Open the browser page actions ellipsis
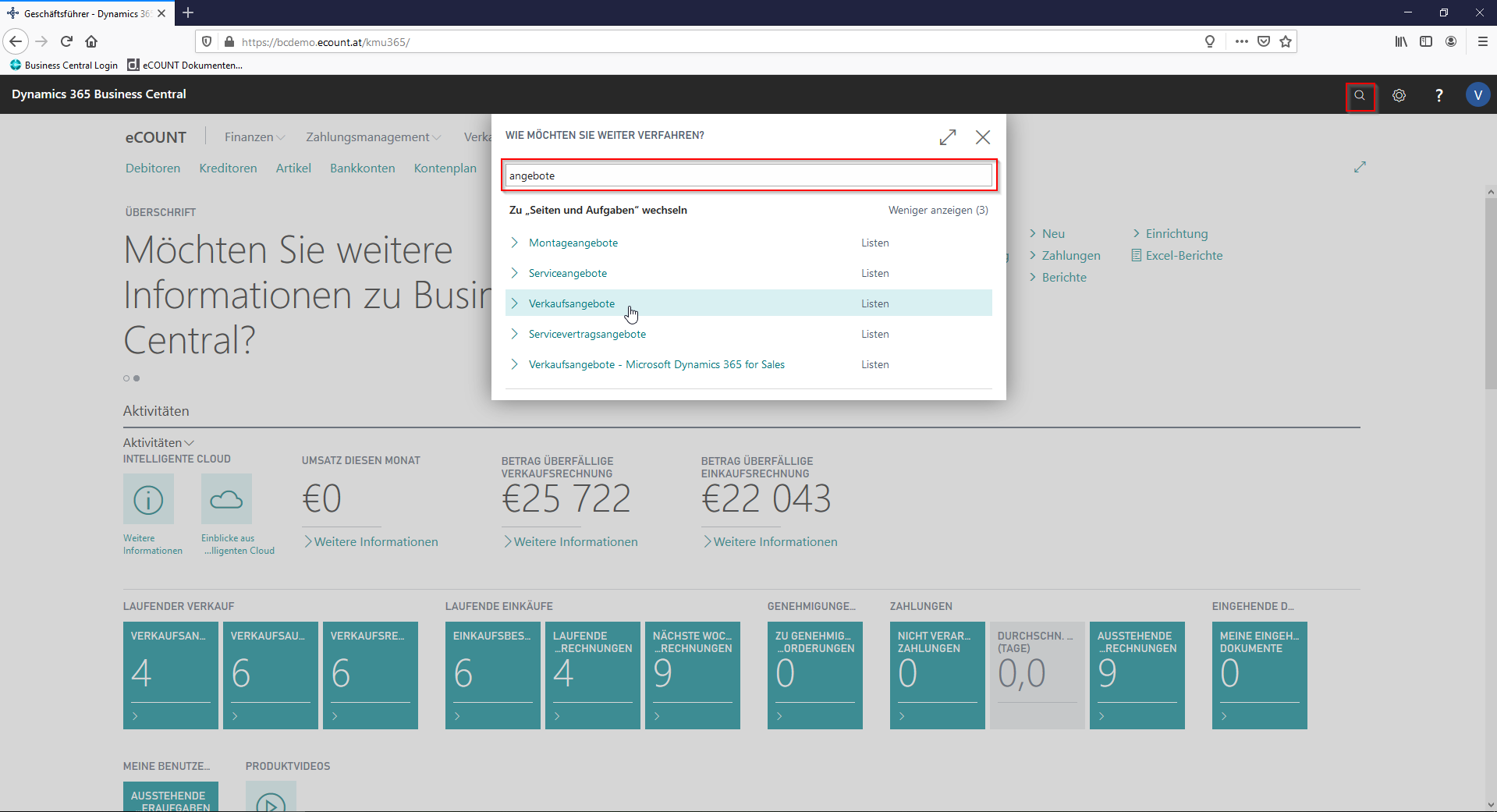This screenshot has height=812, width=1497. coord(1241,41)
